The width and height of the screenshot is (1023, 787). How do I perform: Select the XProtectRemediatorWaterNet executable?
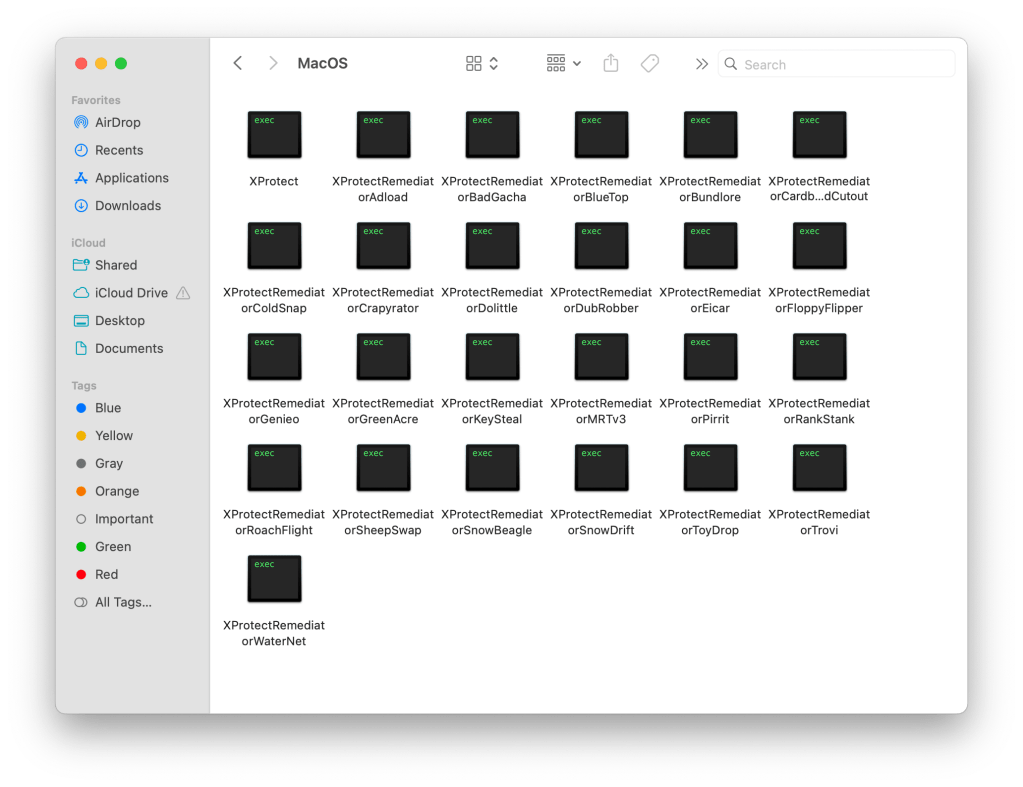tap(274, 578)
